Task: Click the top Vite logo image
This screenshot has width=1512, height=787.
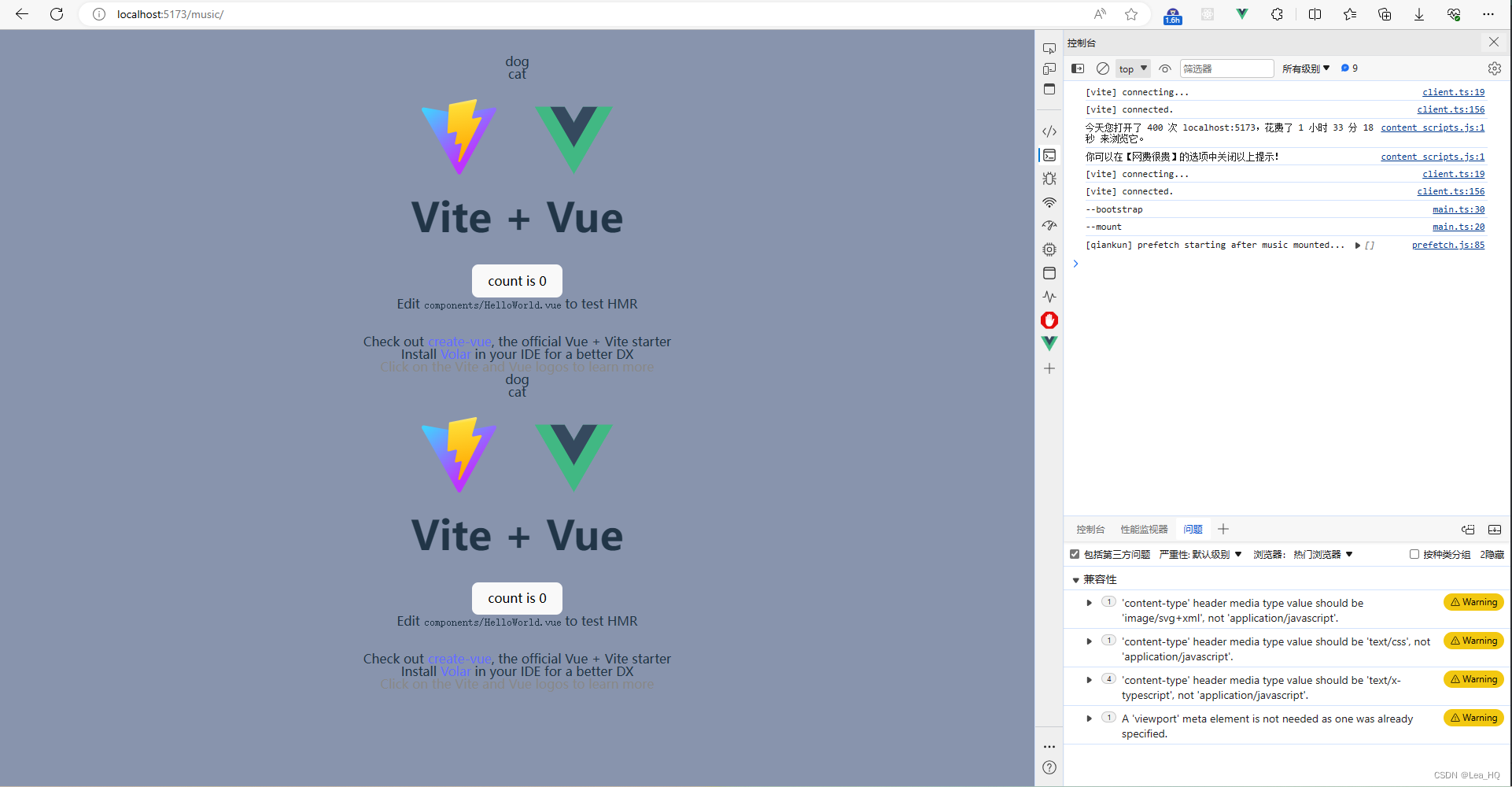Action: [x=459, y=136]
